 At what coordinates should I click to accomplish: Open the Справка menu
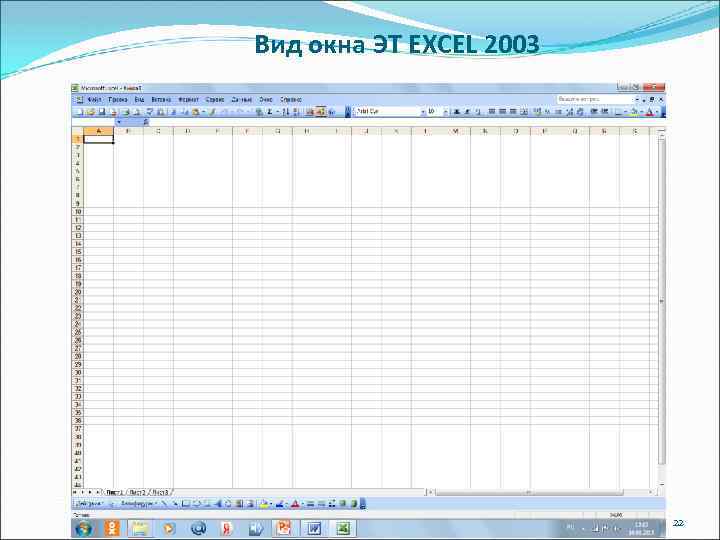pyautogui.click(x=291, y=99)
